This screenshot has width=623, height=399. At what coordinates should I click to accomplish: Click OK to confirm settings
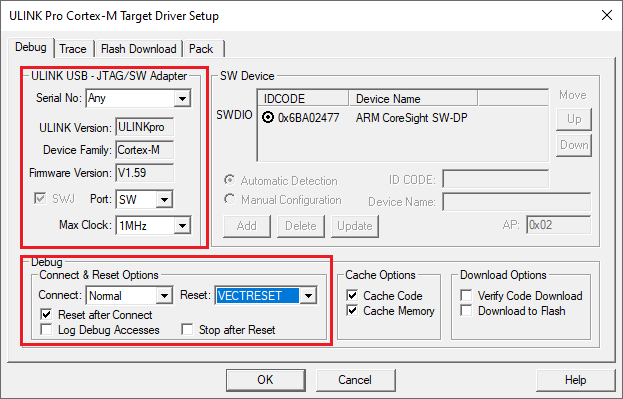[x=266, y=380]
